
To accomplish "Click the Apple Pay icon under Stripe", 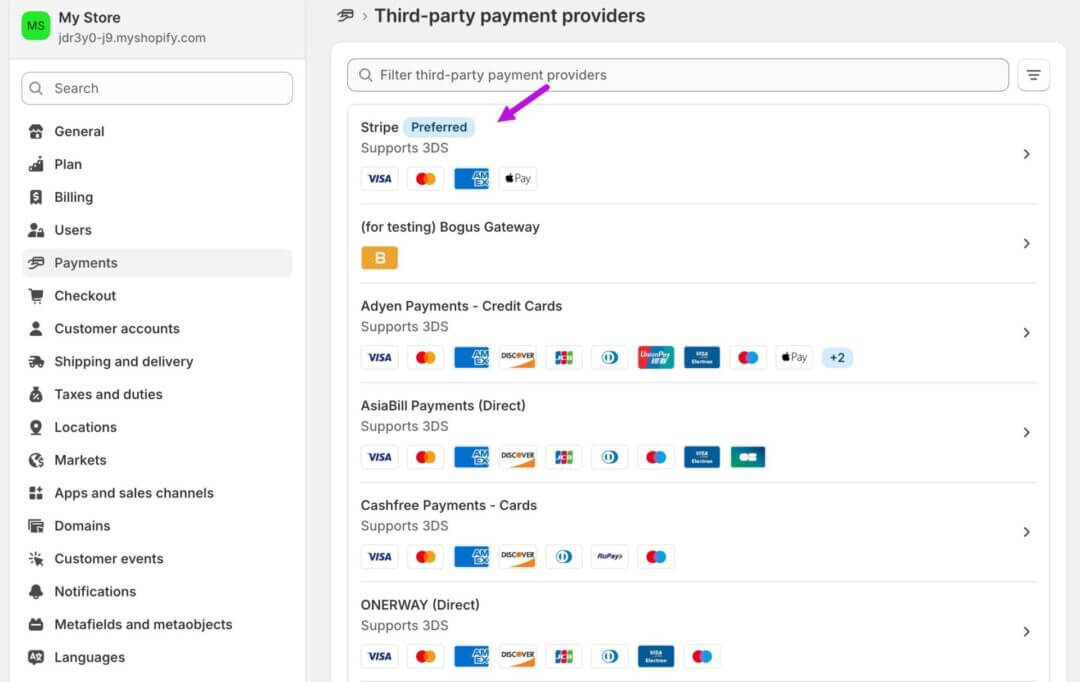I will pyautogui.click(x=518, y=179).
